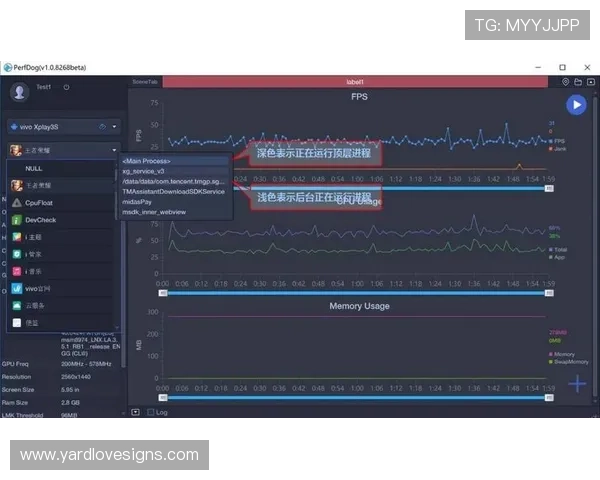
Task: Click the user avatar profile picture
Action: point(19,91)
